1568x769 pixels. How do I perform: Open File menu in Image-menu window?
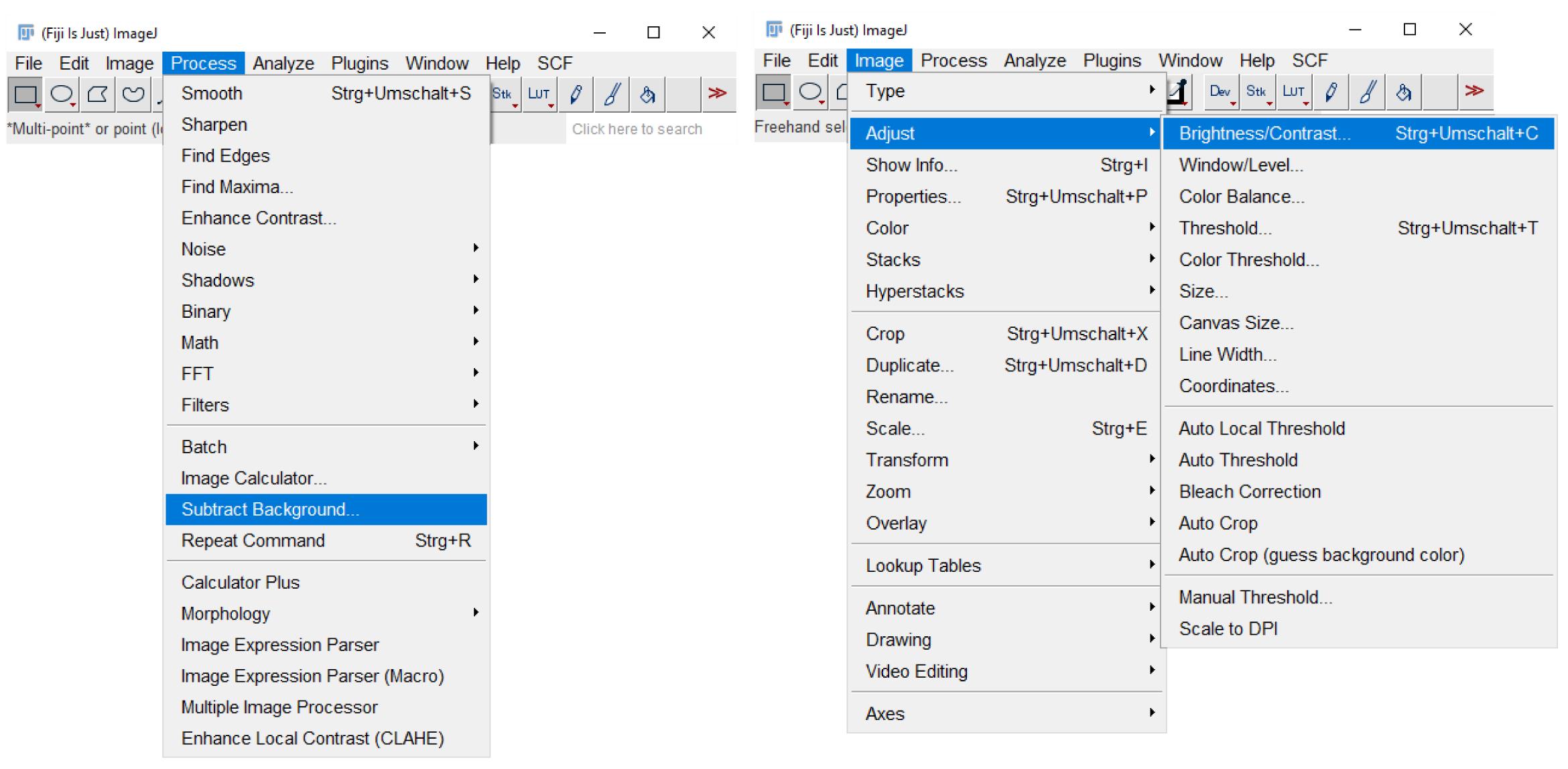coord(777,60)
